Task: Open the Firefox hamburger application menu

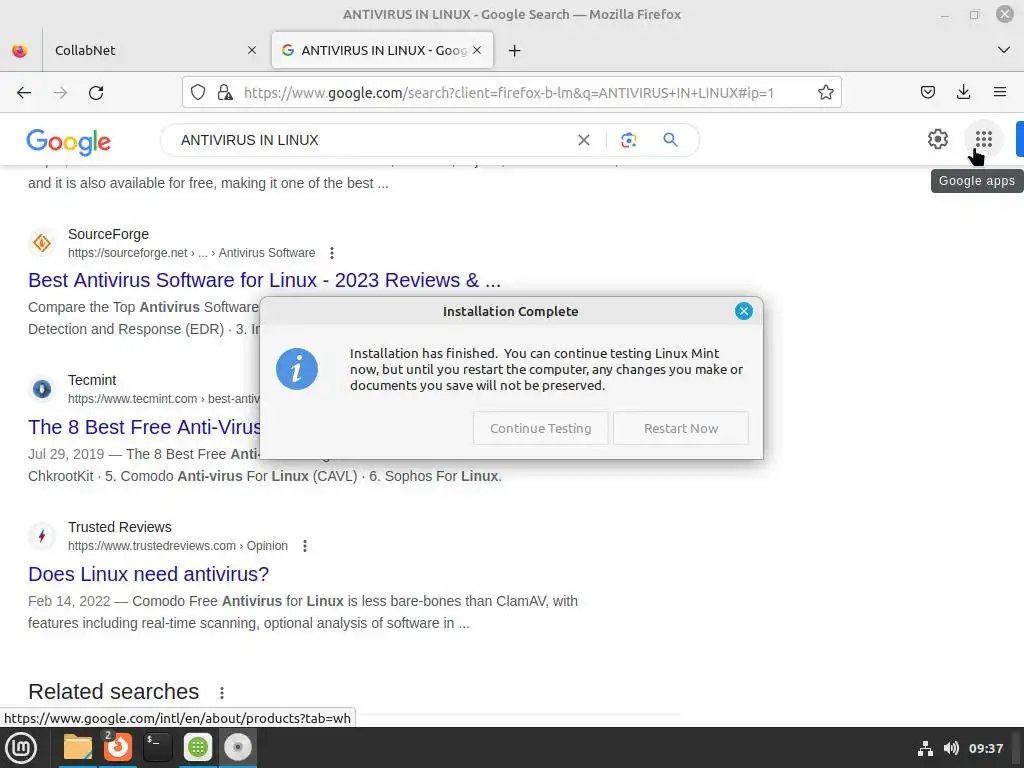Action: point(999,93)
